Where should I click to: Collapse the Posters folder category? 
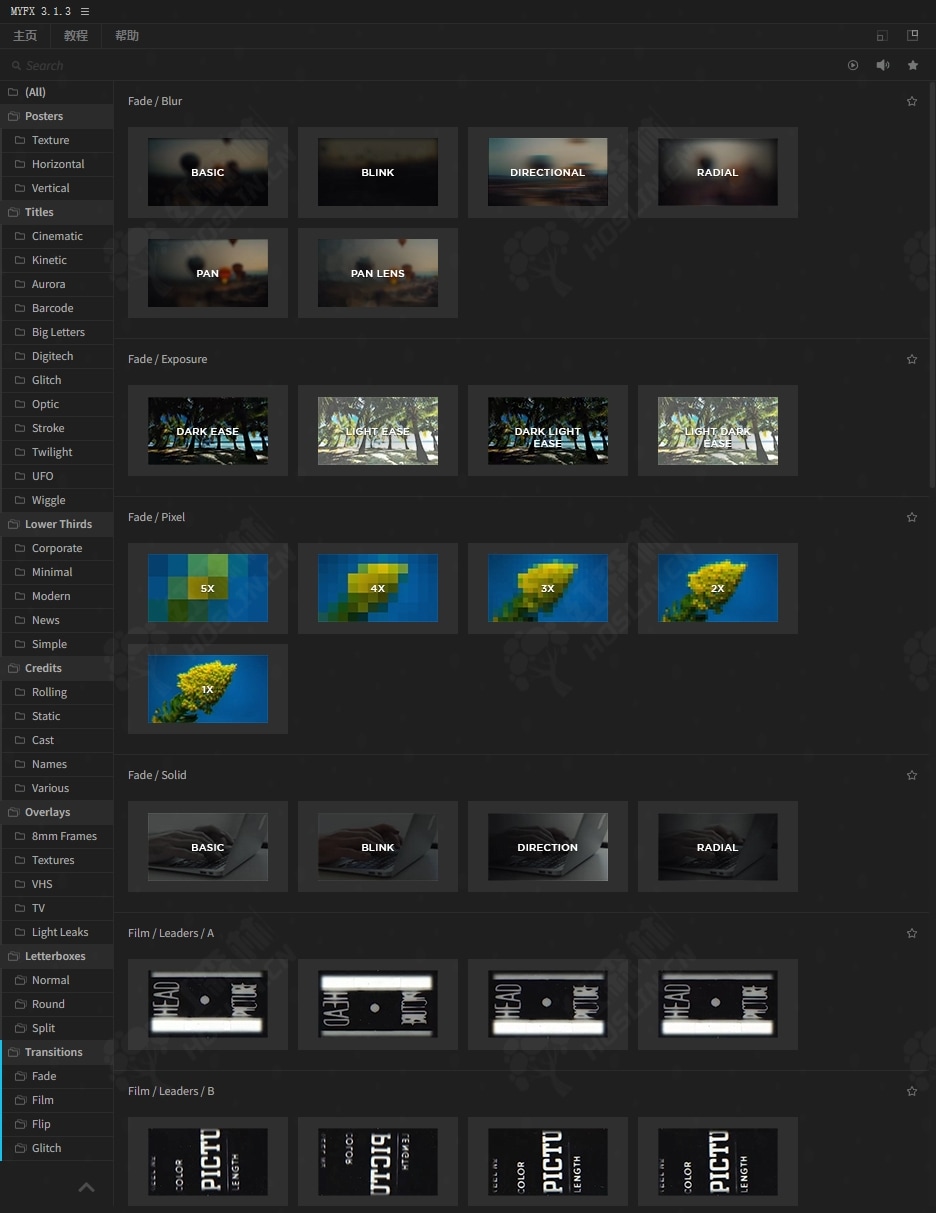(x=44, y=116)
